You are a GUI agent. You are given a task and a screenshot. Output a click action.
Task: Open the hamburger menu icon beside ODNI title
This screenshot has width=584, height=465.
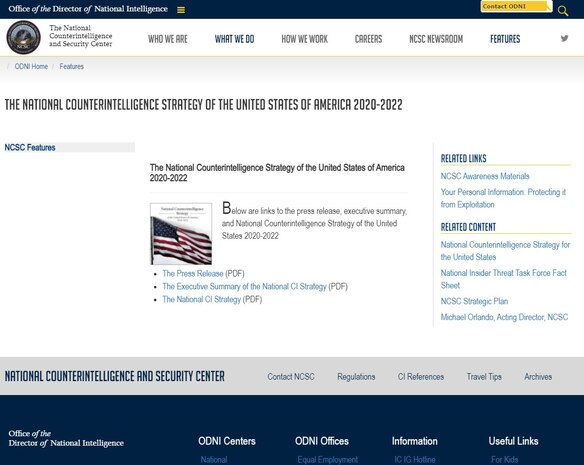(x=181, y=10)
